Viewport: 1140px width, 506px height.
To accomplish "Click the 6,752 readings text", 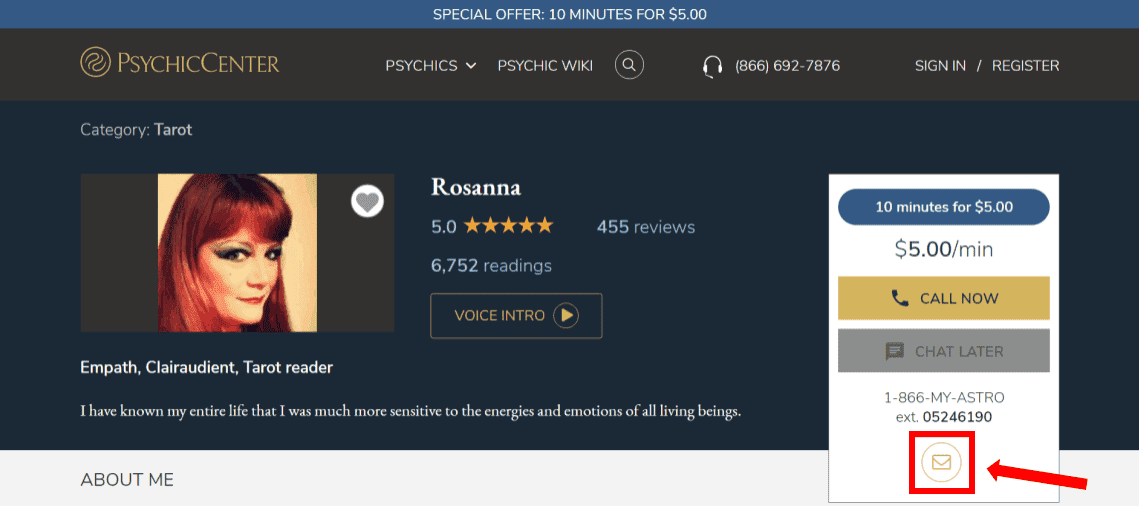I will pos(491,265).
